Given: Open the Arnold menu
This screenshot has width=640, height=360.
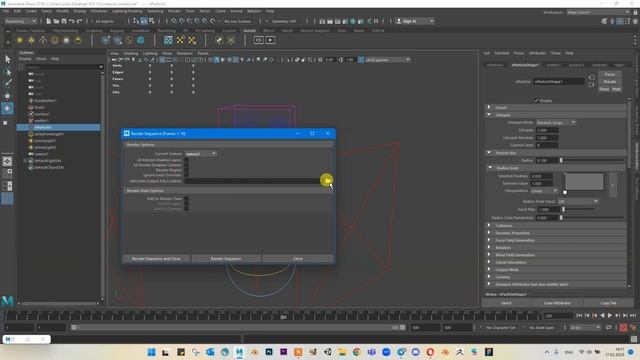Looking at the screenshot, I should tap(236, 11).
